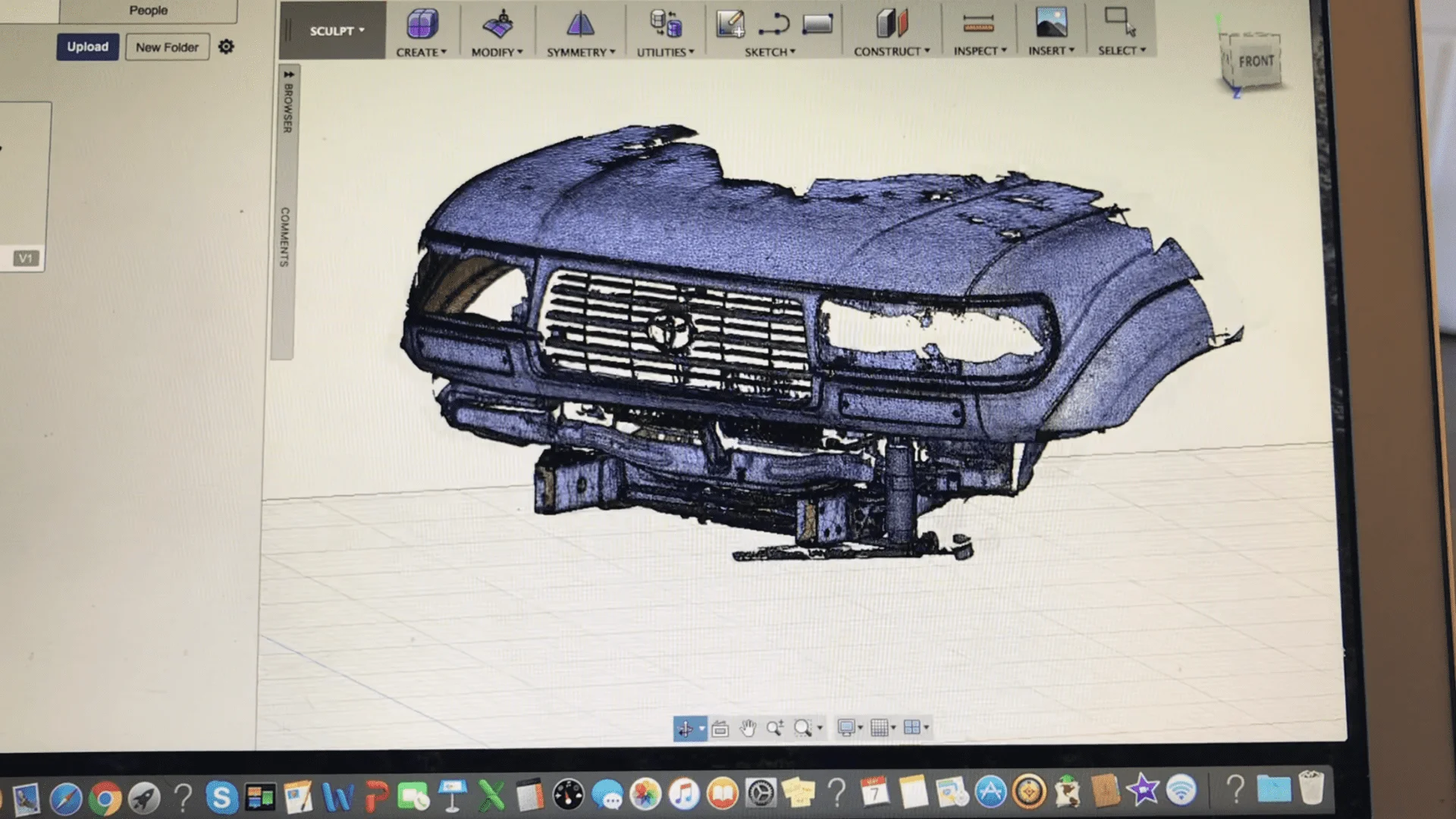Viewport: 1456px width, 819px height.
Task: Click the Inspect measure icon
Action: 978,24
